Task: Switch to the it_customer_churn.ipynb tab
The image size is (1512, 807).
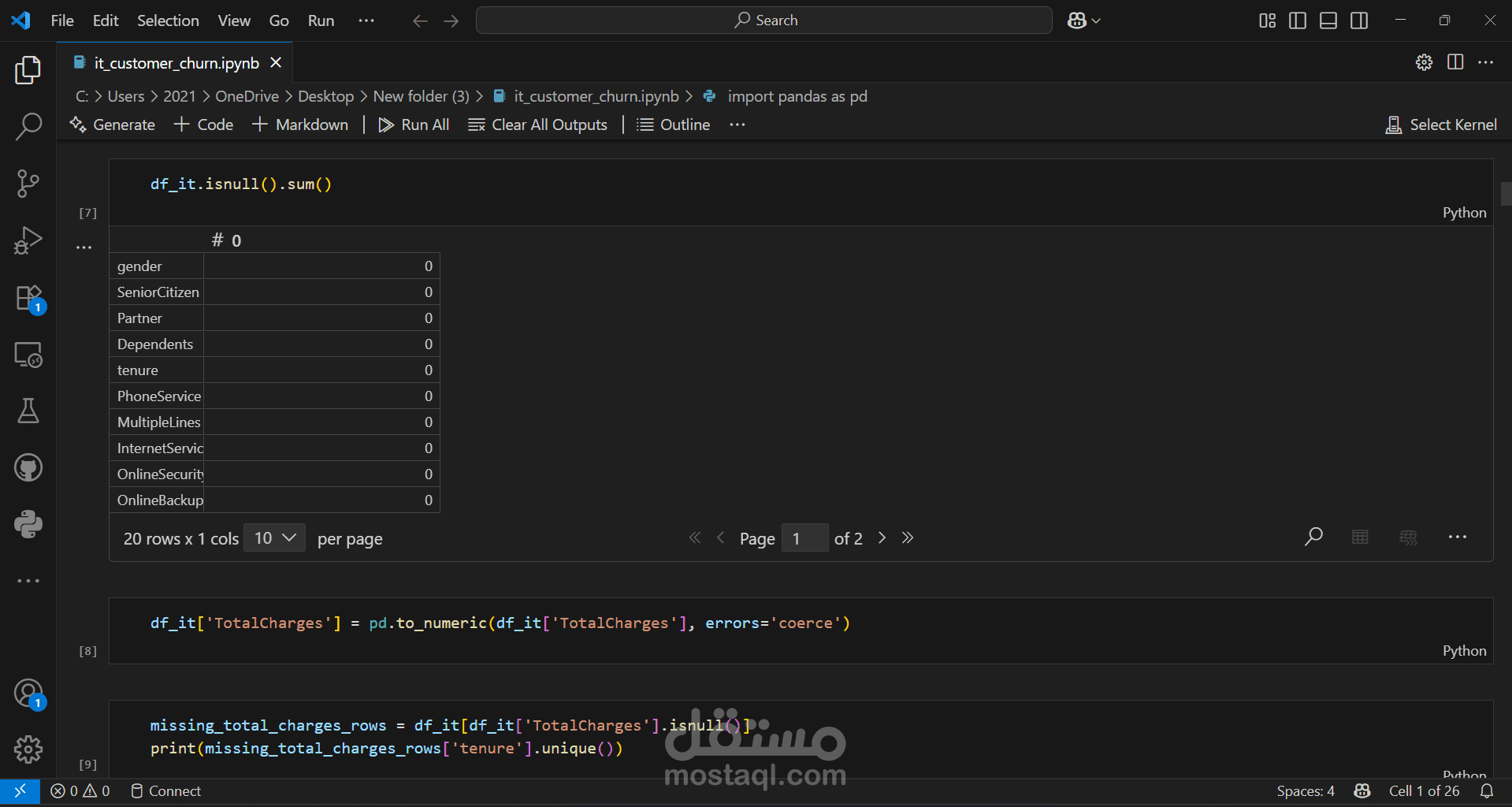Action: point(176,63)
